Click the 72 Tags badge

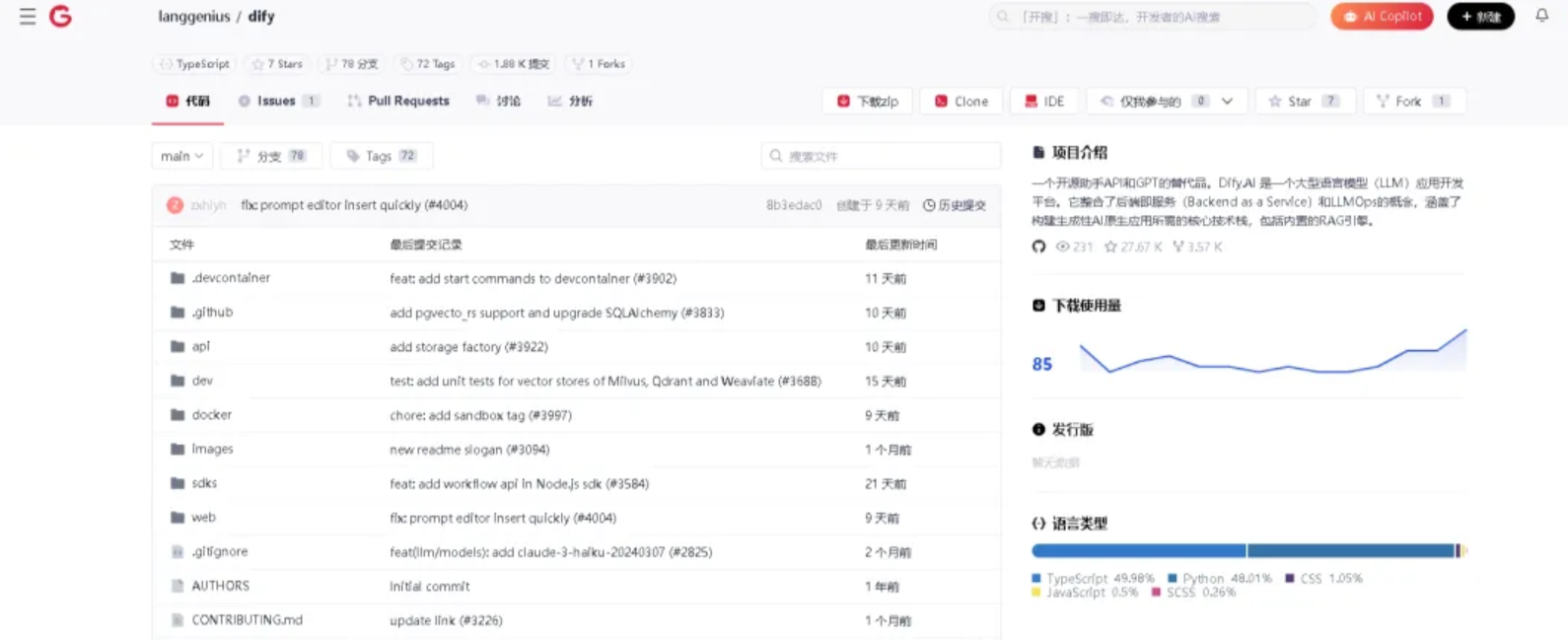pyautogui.click(x=427, y=64)
